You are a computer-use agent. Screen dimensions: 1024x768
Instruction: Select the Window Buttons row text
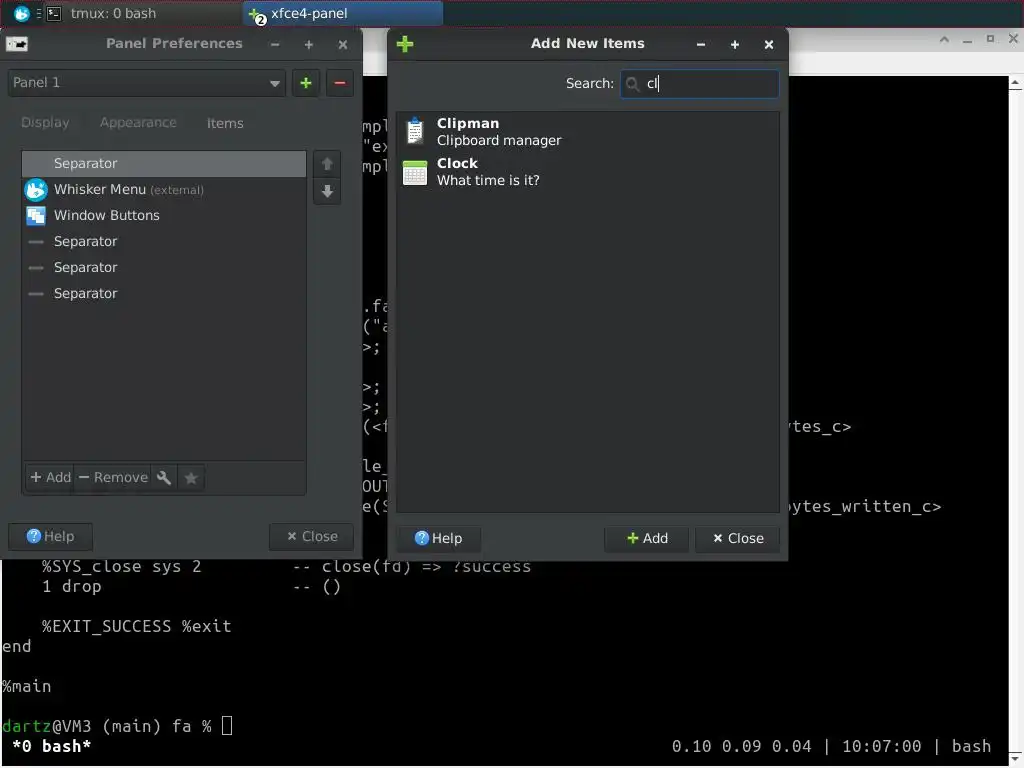[106, 216]
